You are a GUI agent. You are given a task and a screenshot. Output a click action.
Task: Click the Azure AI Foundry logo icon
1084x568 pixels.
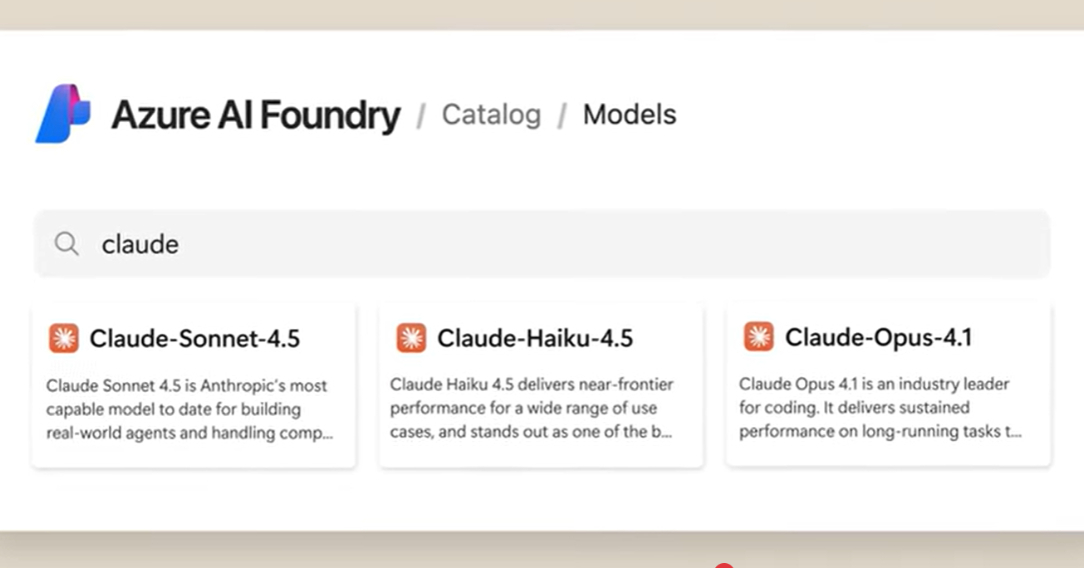(62, 114)
